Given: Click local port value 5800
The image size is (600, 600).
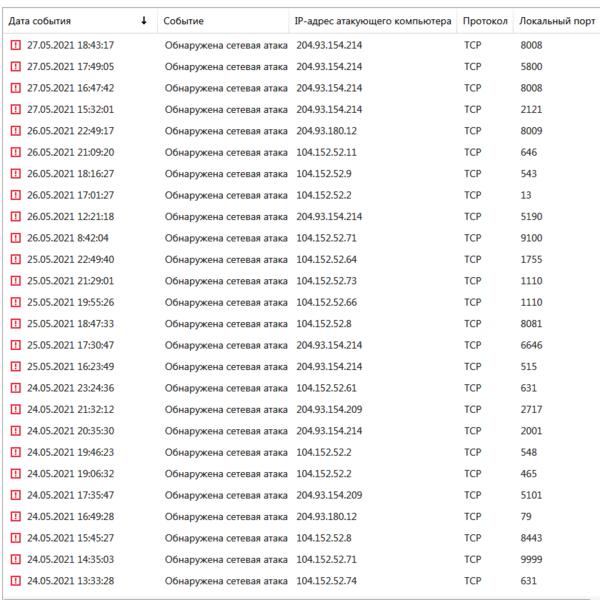Looking at the screenshot, I should pos(531,67).
